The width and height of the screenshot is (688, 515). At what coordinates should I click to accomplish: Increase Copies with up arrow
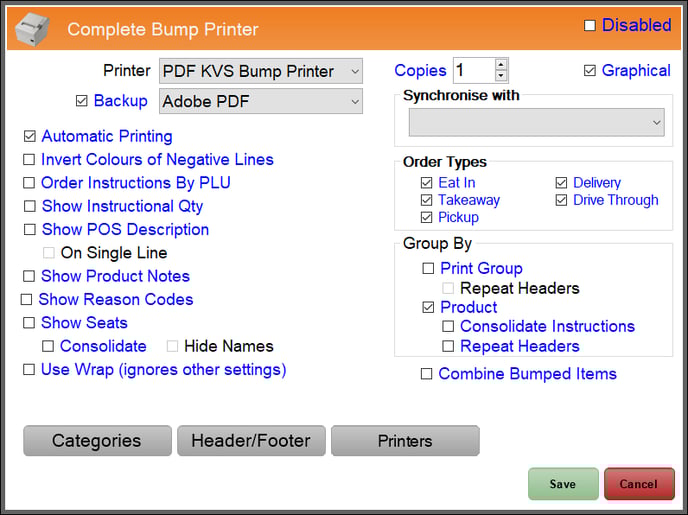click(x=502, y=65)
